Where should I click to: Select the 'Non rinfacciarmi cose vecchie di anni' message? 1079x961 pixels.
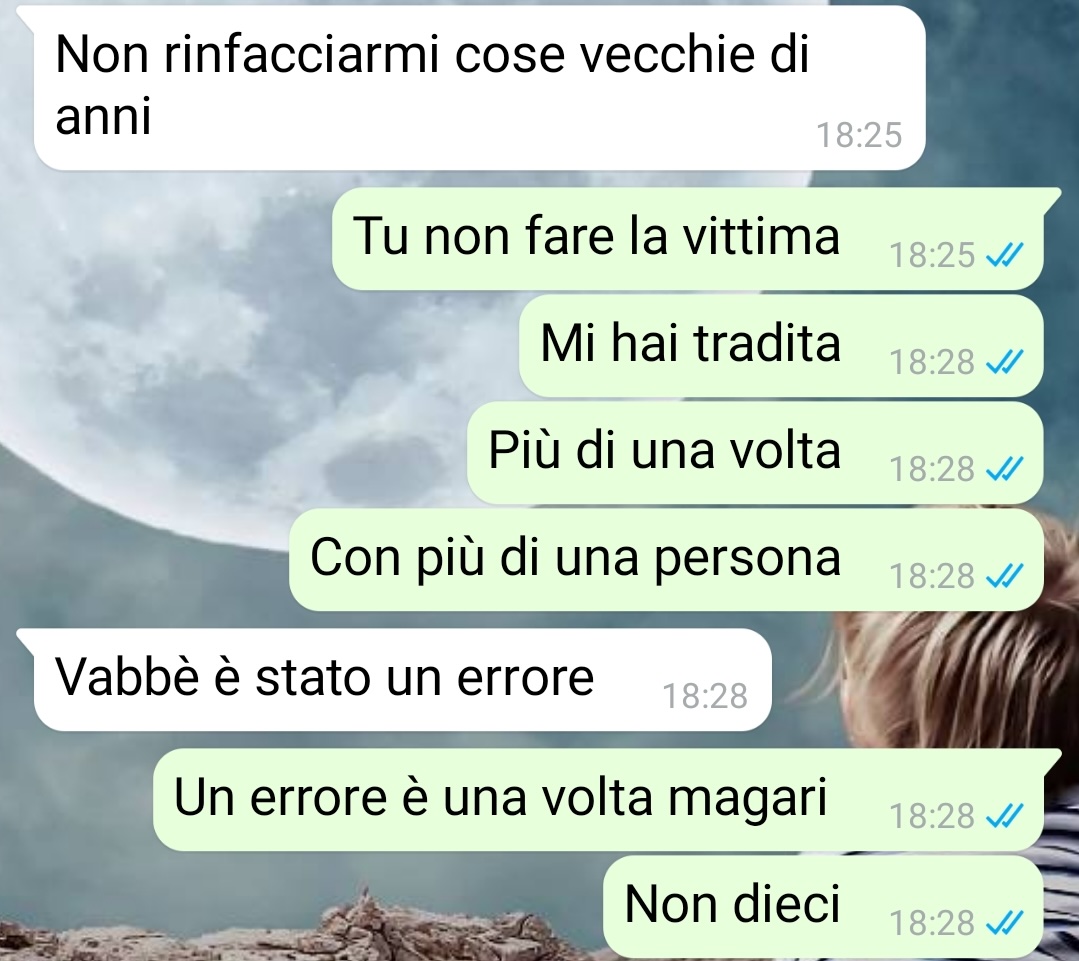[480, 87]
